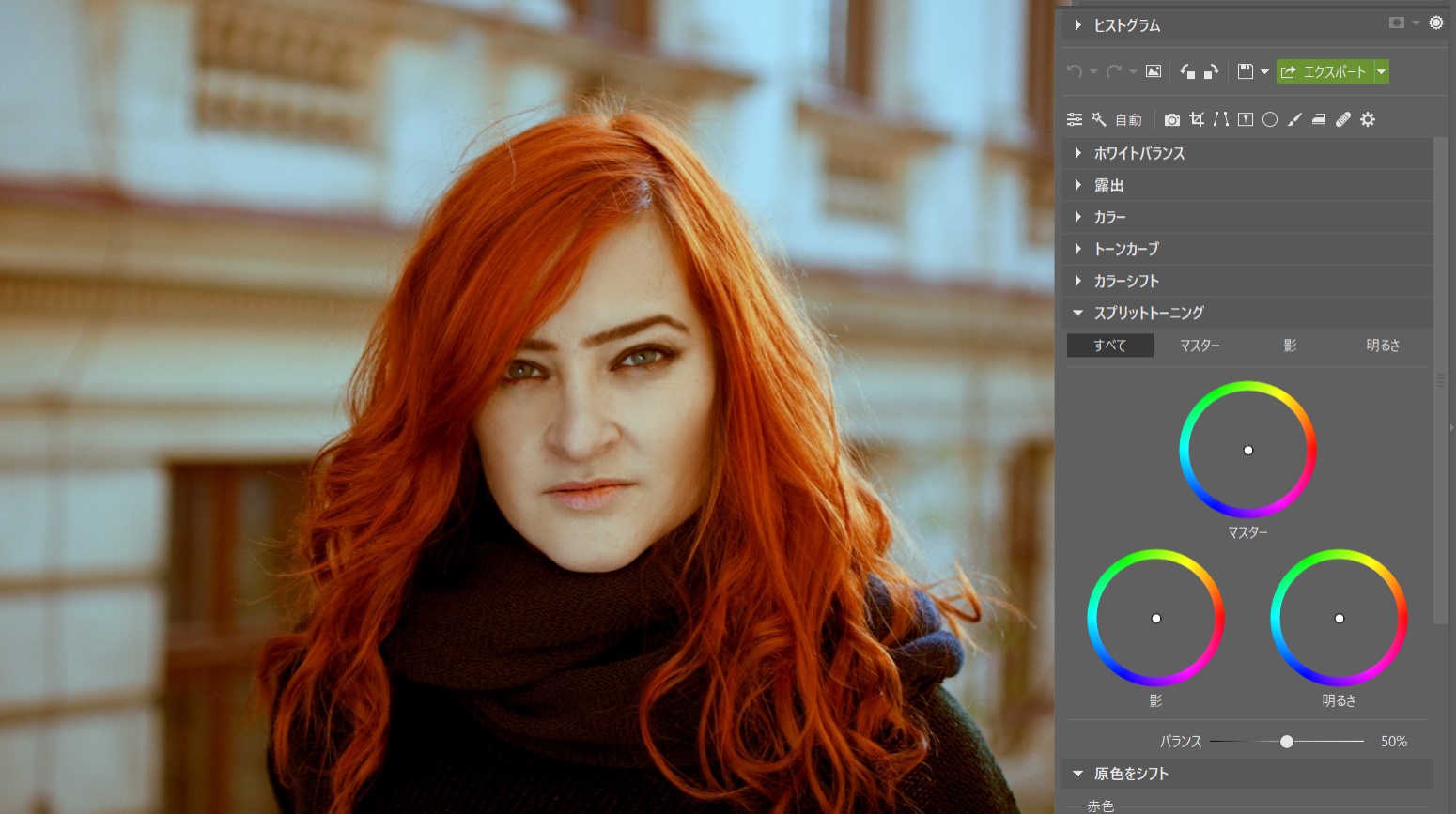Screen dimensions: 1456x814
Task: Show the original image preview icon
Action: (1154, 71)
